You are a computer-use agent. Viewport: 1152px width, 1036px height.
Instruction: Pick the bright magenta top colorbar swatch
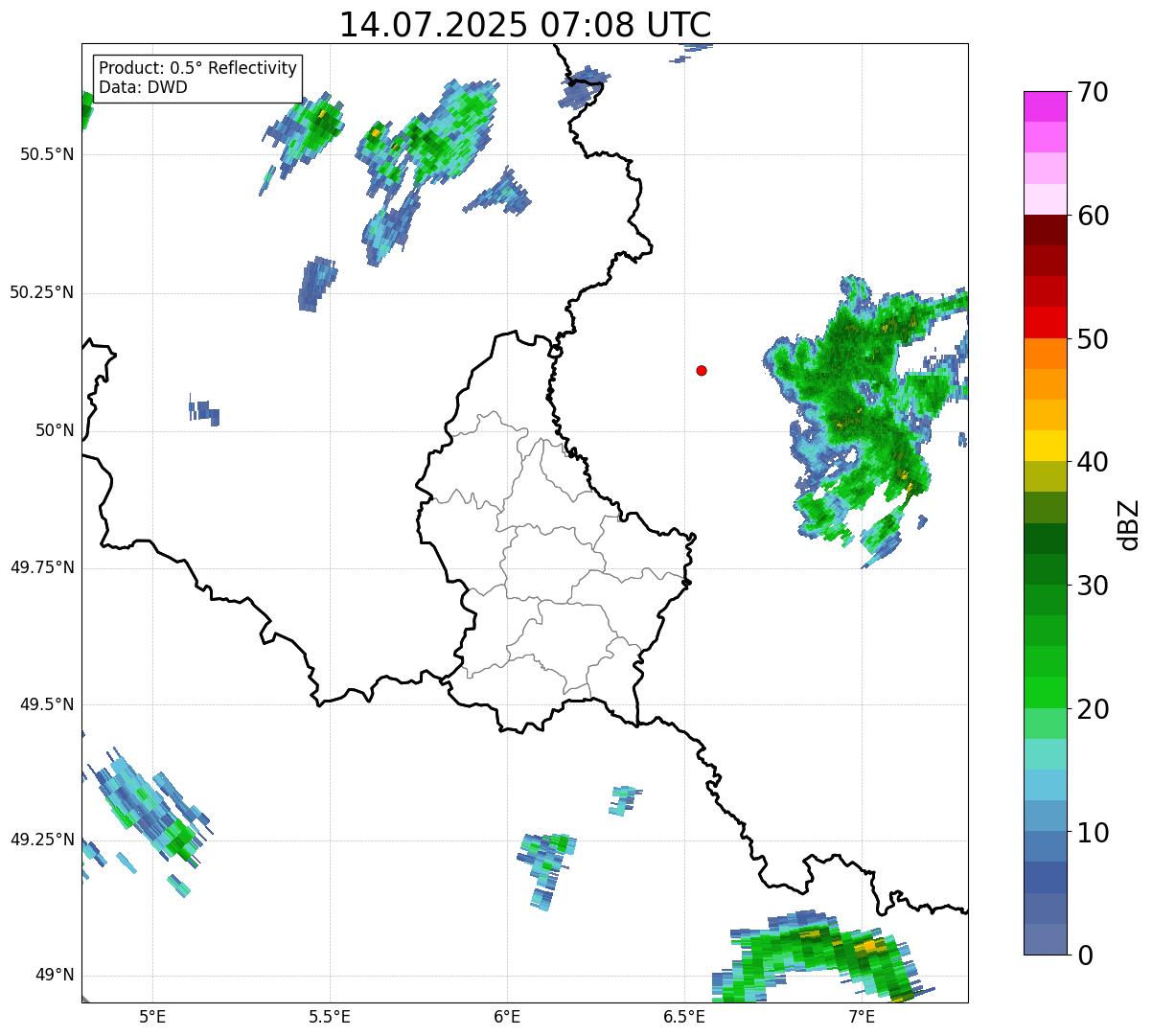click(1045, 106)
